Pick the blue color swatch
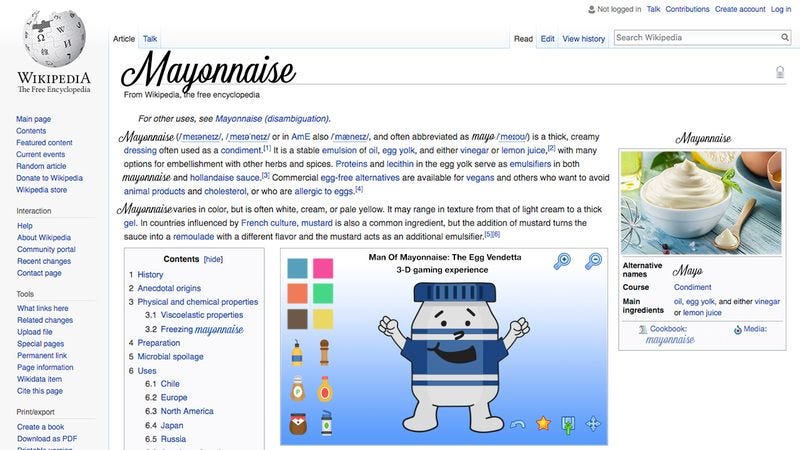 [x=297, y=268]
